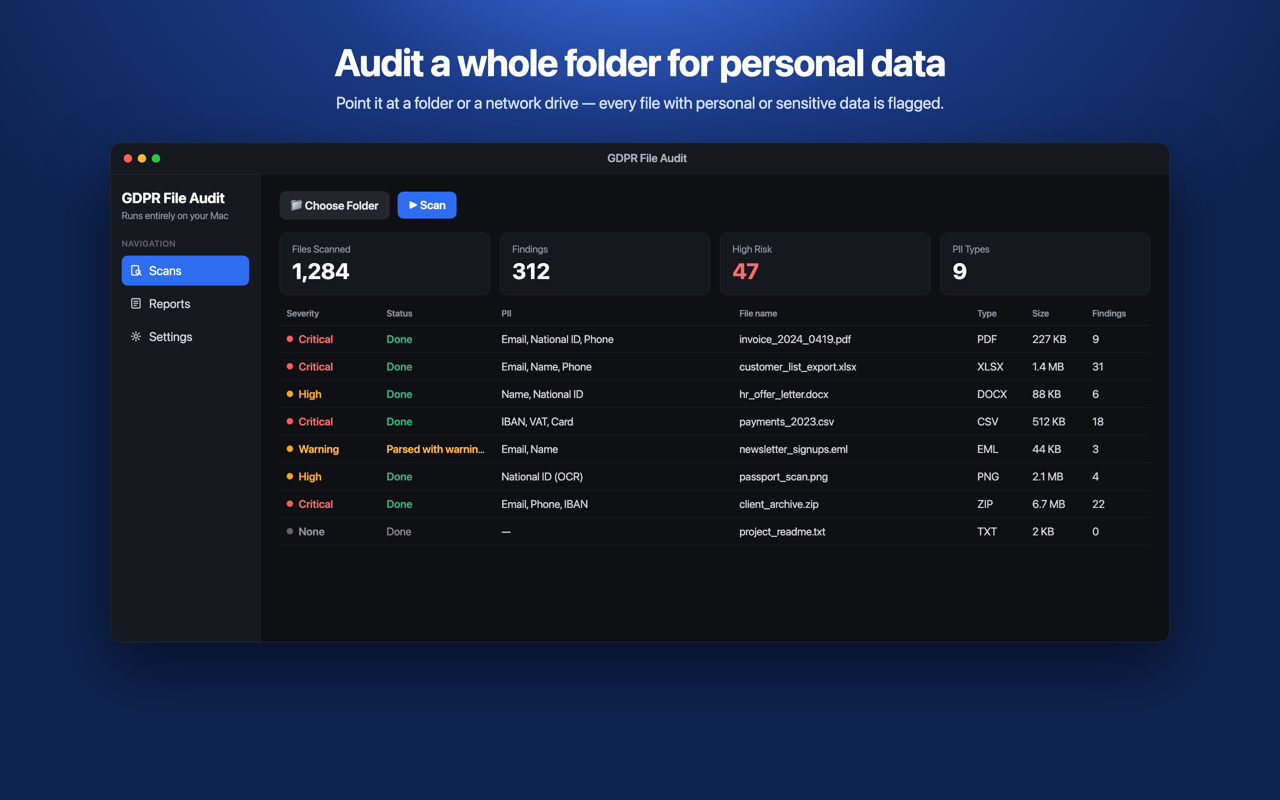Screen dimensions: 1280x800
Task: Sort by the File name column header
Action: pos(758,313)
